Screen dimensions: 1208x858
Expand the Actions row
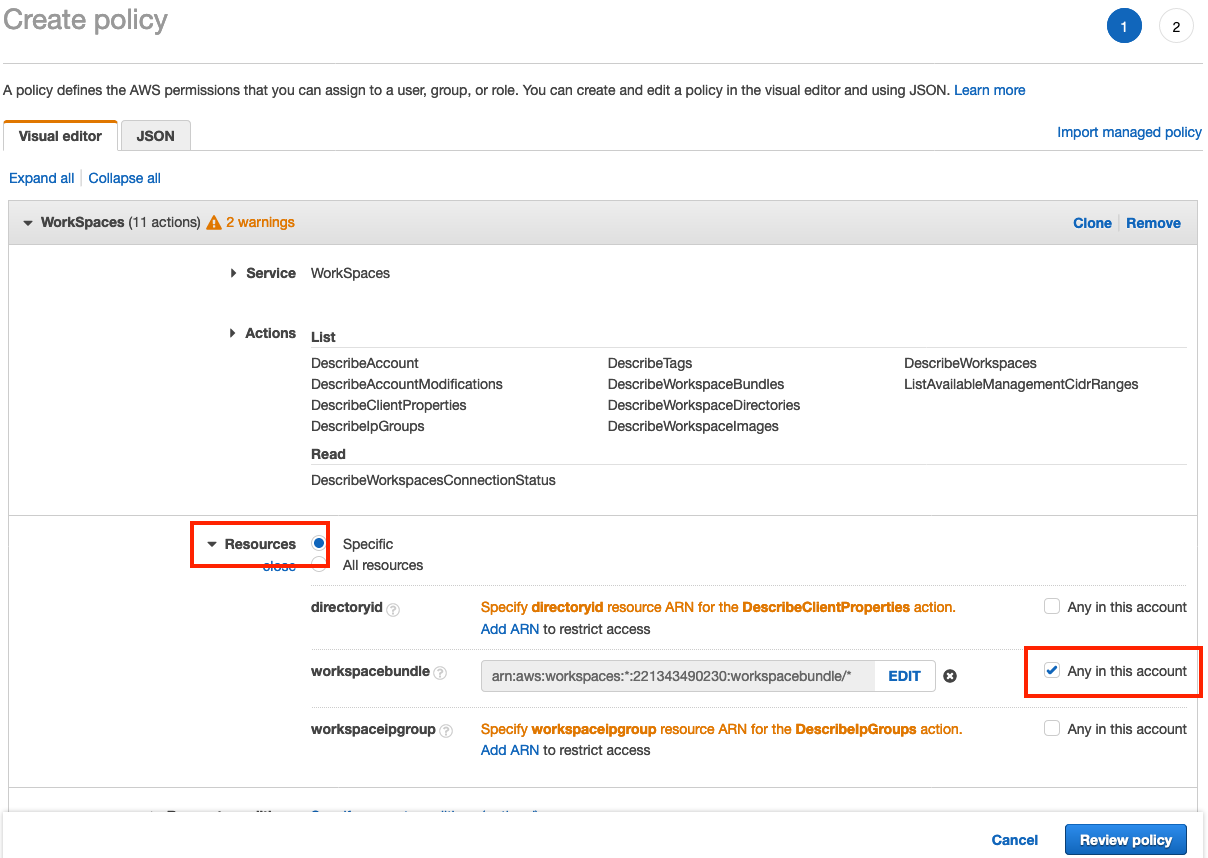tap(233, 333)
